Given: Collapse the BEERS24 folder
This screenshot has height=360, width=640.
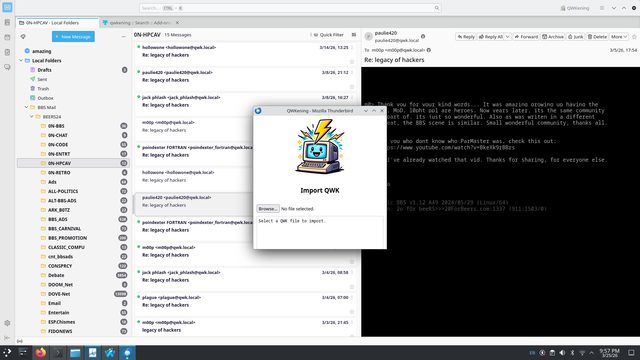Looking at the screenshot, I should tap(32, 117).
